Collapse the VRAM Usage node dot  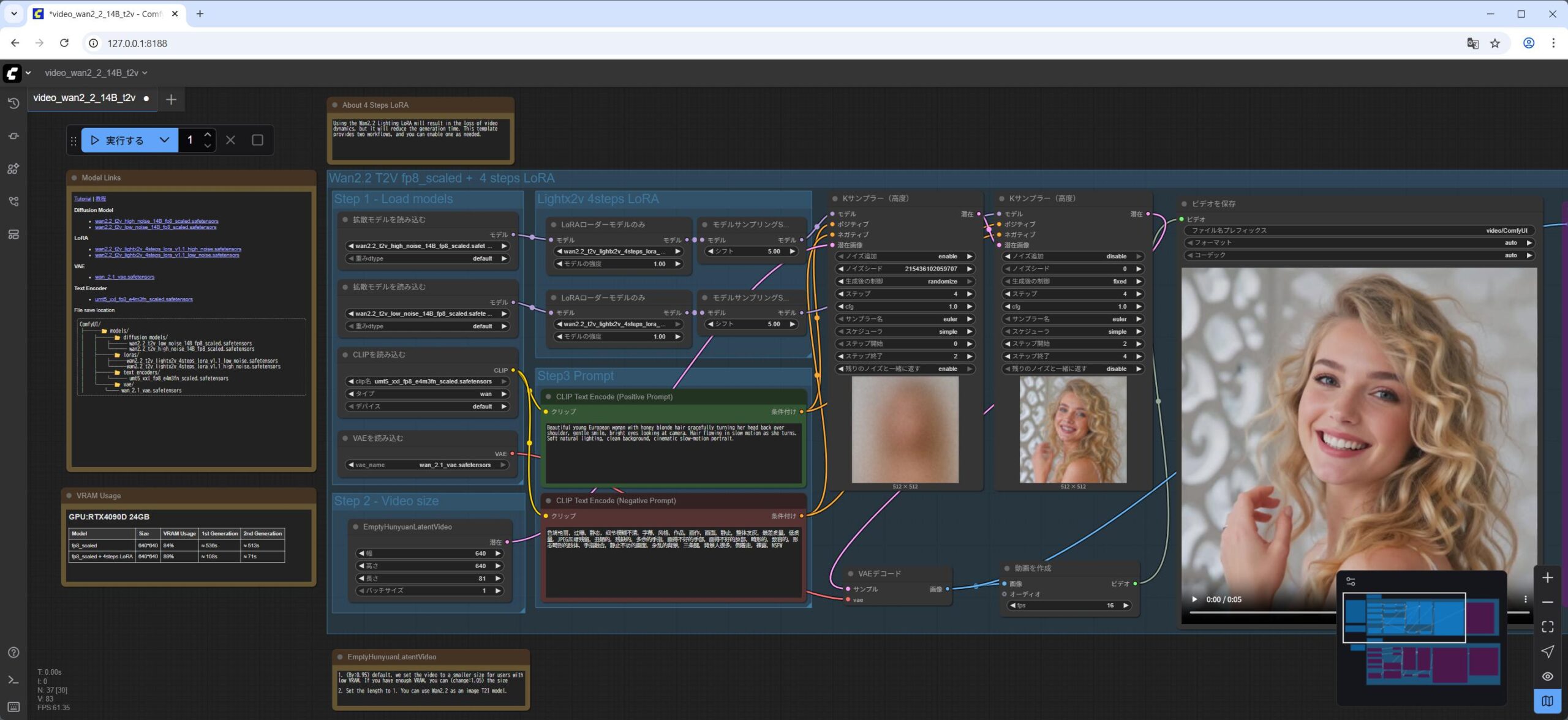pyautogui.click(x=69, y=496)
